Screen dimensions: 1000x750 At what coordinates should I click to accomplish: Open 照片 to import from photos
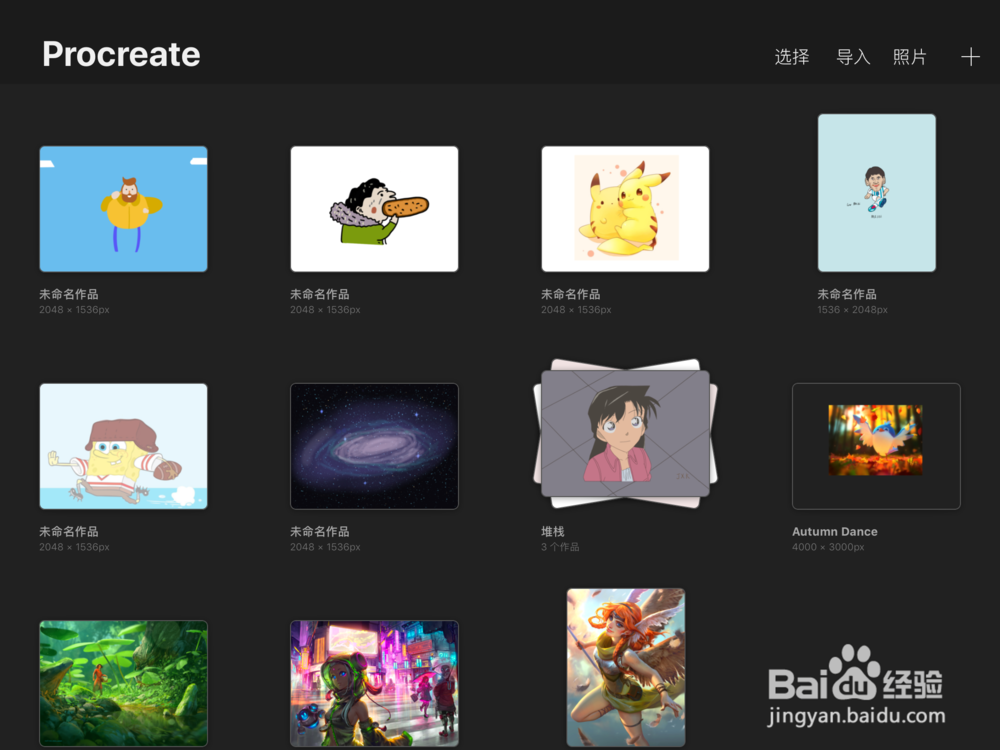click(909, 57)
